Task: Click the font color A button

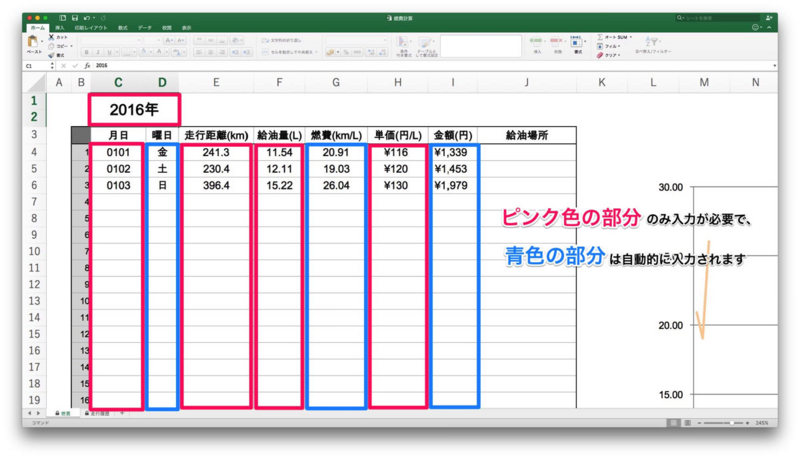Action: coord(160,52)
